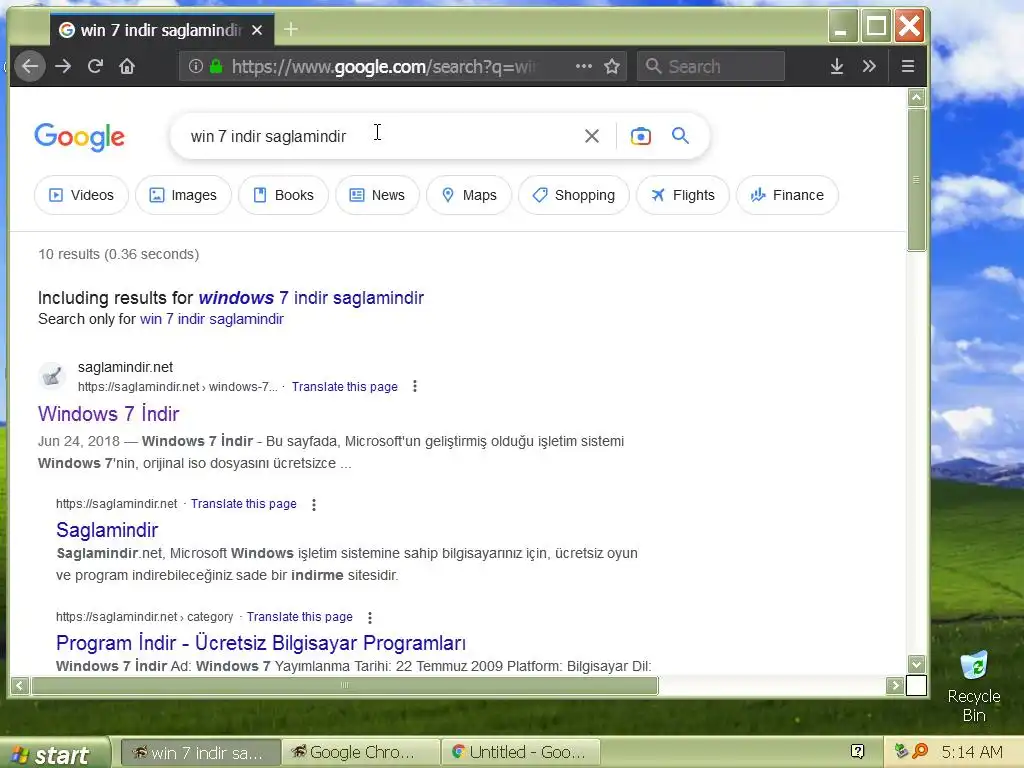Open options menu for category result

pyautogui.click(x=370, y=617)
